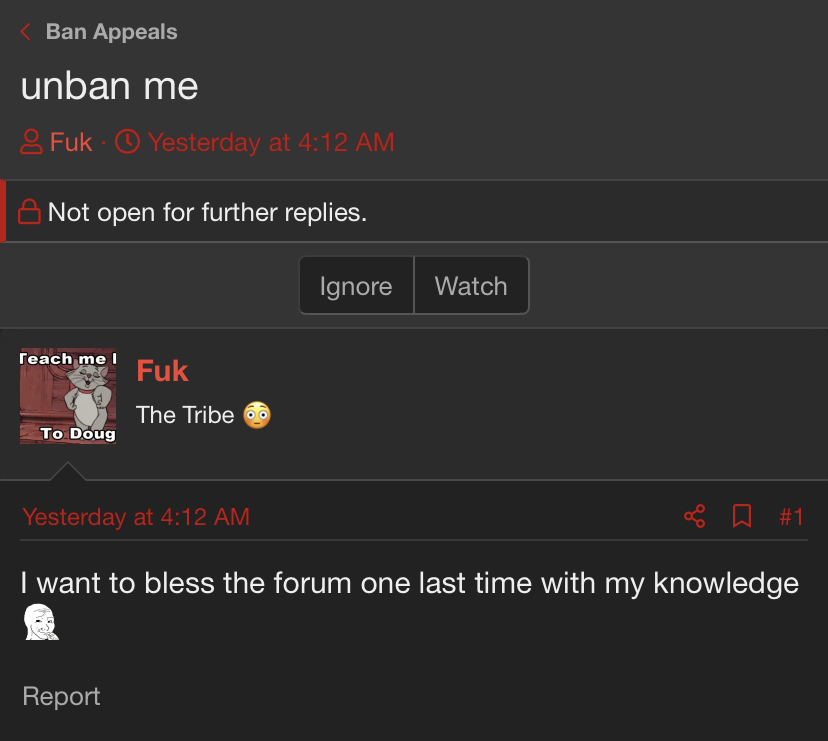Click The Tribe user title text

point(185,415)
